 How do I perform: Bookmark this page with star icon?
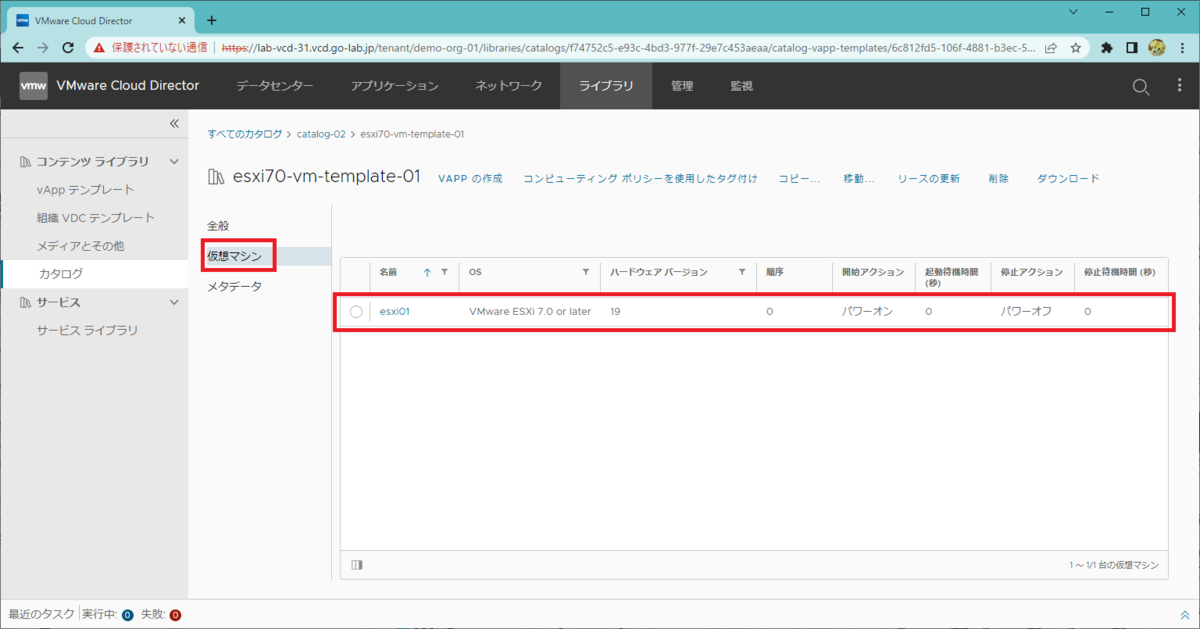[x=1076, y=47]
